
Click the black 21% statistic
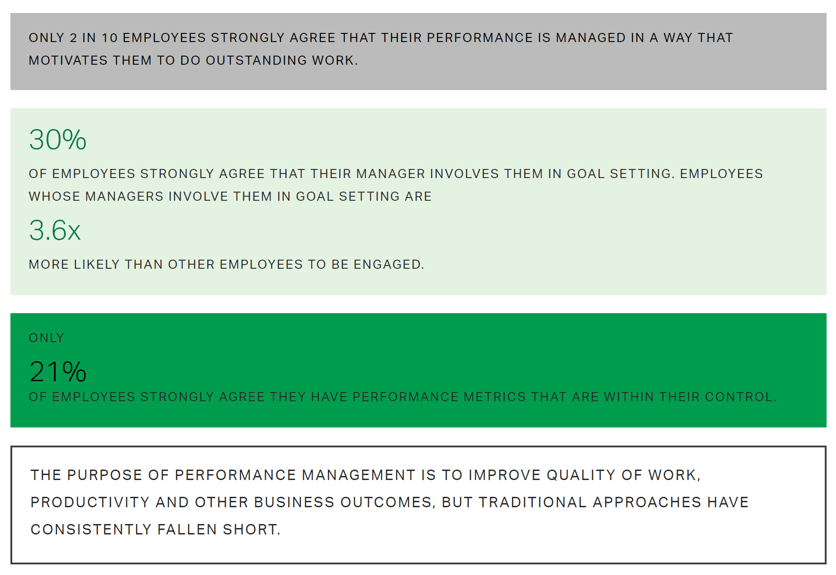[58, 372]
